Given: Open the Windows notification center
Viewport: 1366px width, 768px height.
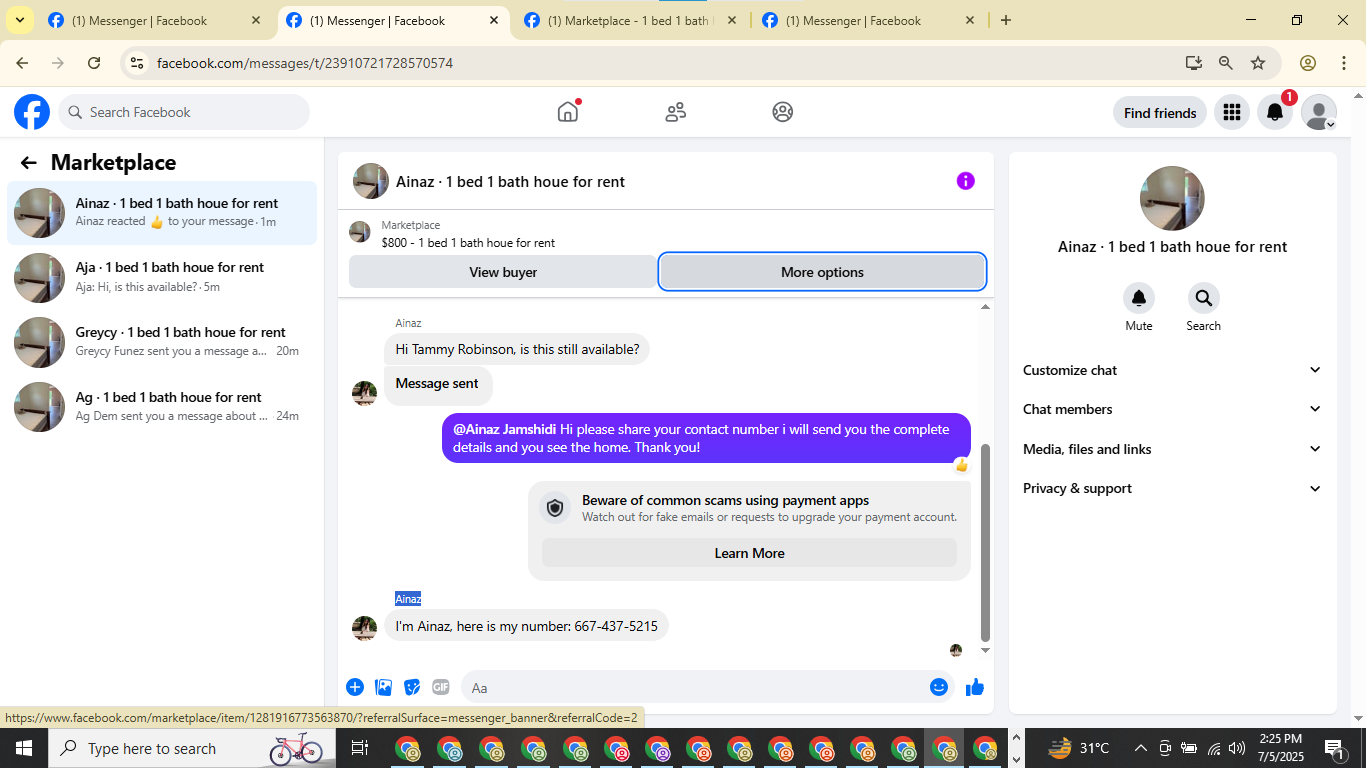Looking at the screenshot, I should click(1335, 748).
